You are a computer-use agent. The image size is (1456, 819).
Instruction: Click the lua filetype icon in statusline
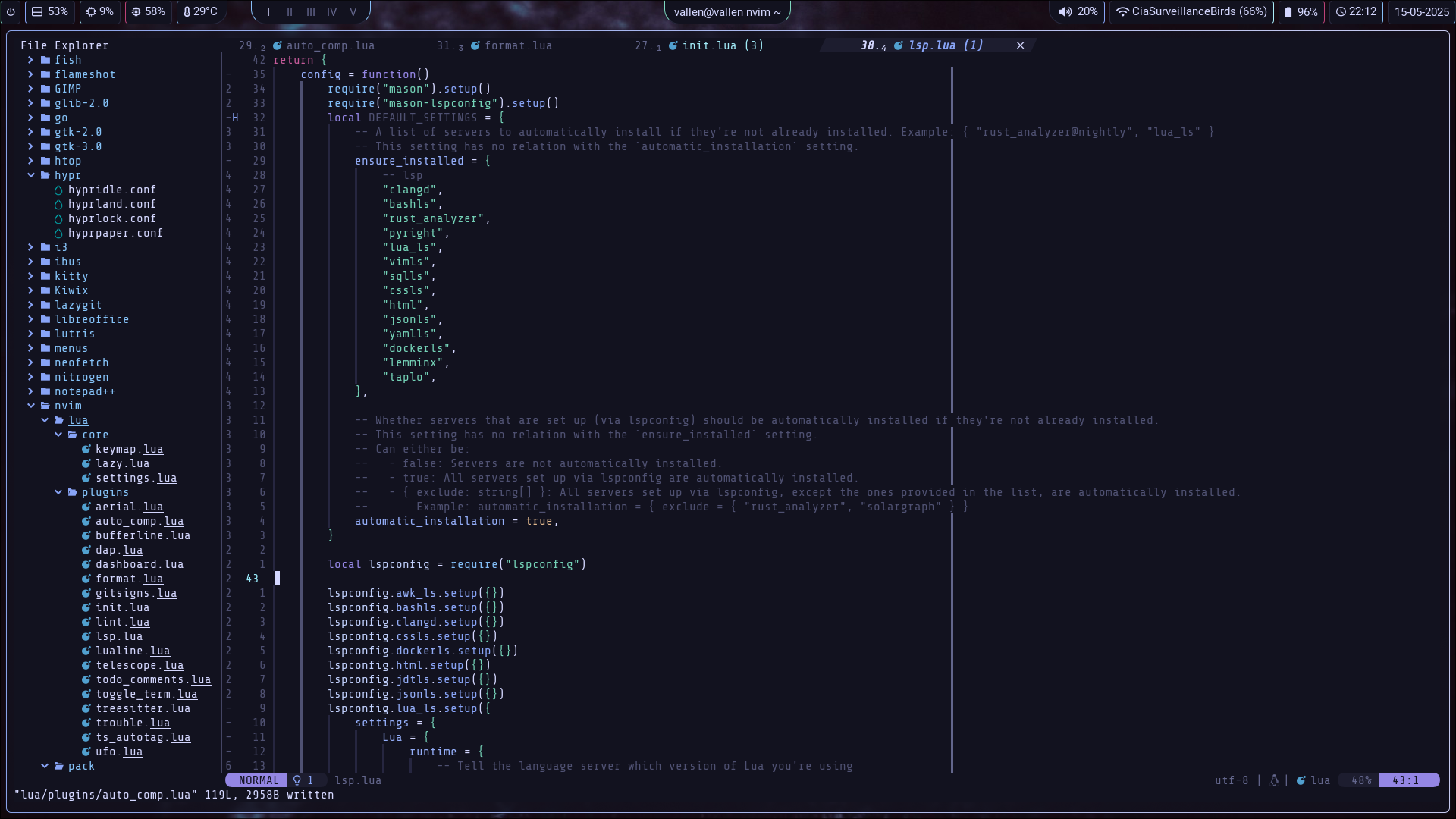click(x=1301, y=780)
